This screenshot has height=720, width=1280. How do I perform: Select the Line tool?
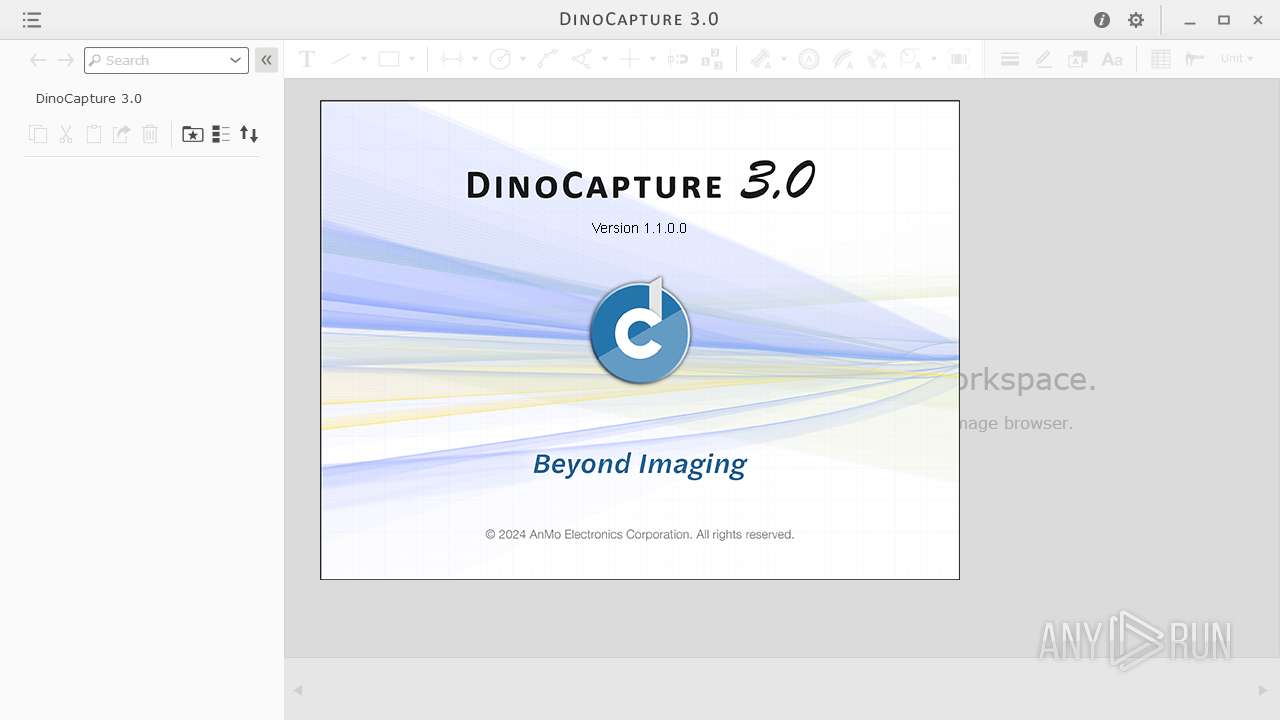[x=341, y=59]
